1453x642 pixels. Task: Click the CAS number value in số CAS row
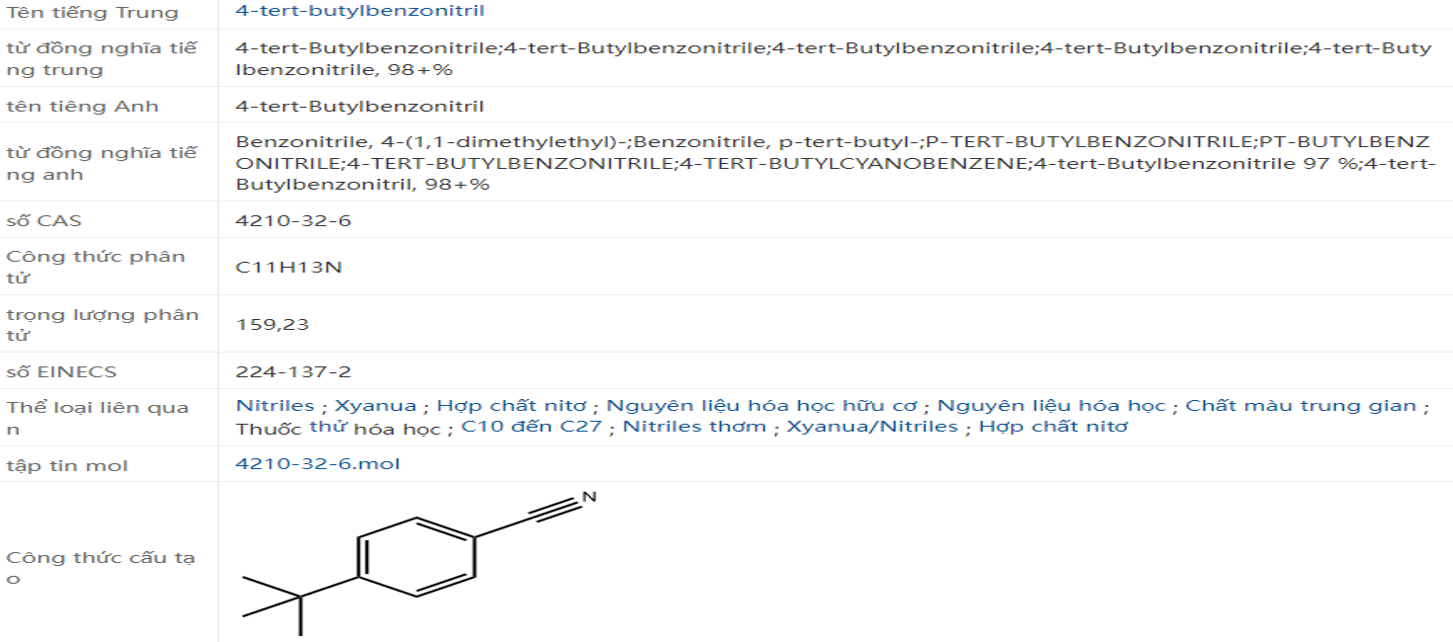tap(293, 220)
